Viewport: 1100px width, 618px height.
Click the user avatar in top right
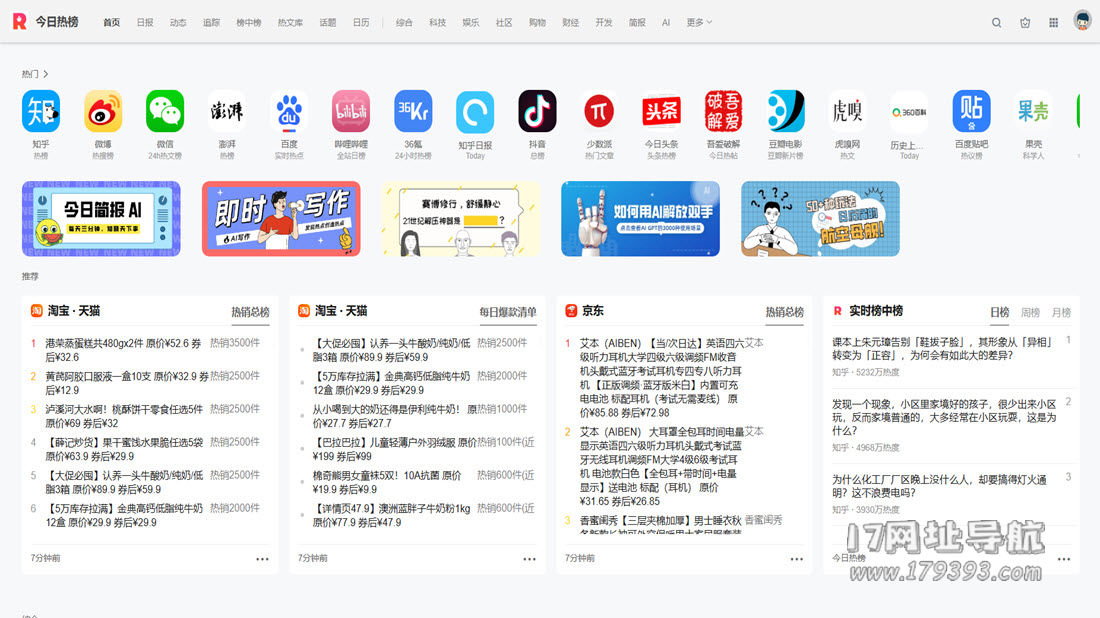point(1082,21)
